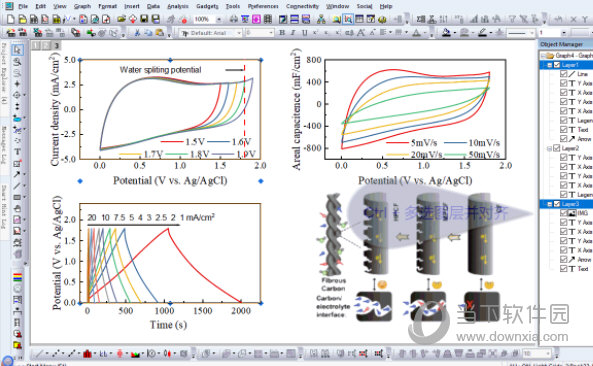Viewport: 593px width, 366px height.
Task: Click the Fill Color paint bucket icon
Action: [x=446, y=33]
